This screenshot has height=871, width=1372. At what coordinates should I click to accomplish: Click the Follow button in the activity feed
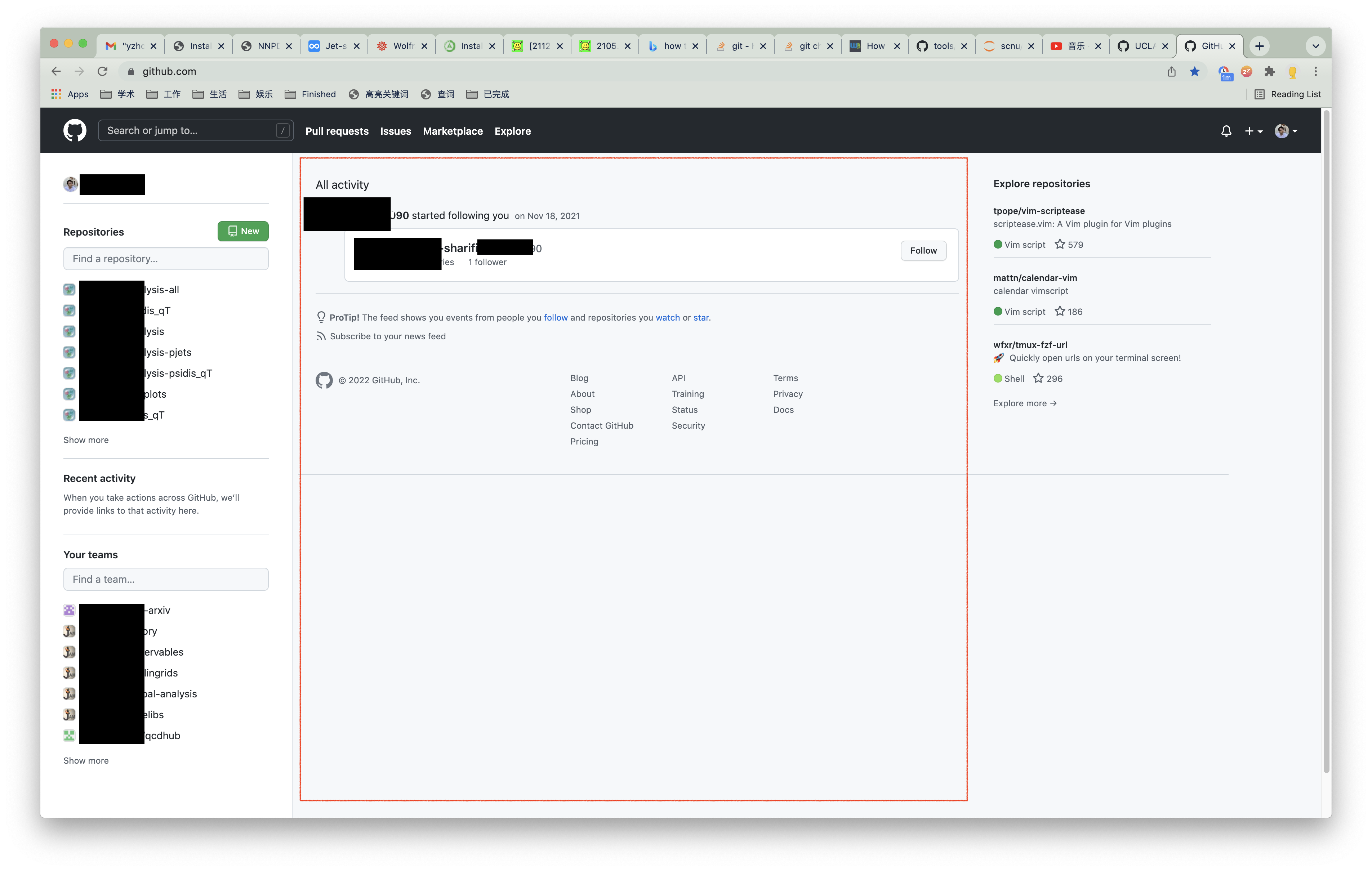pos(923,250)
